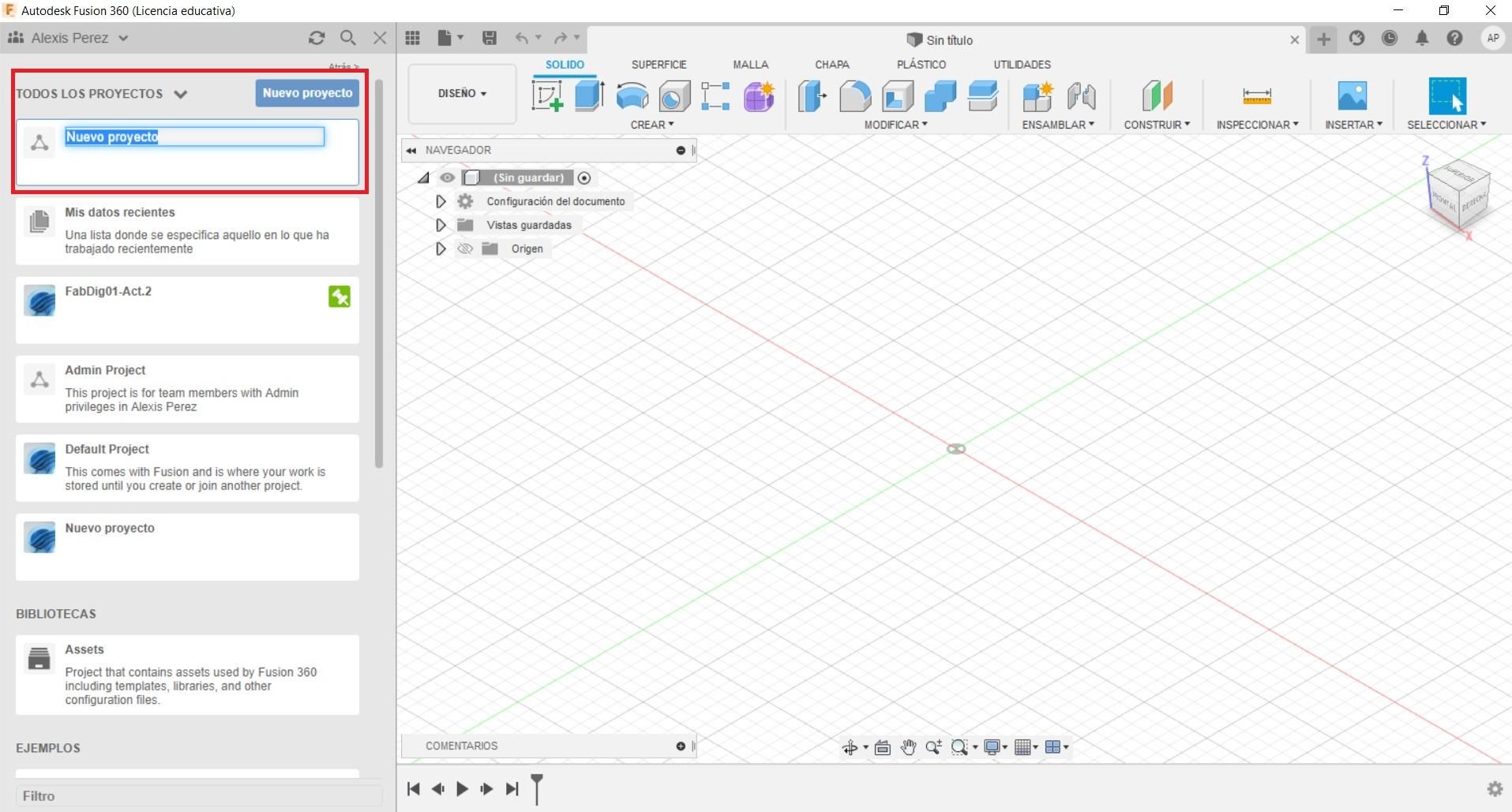Select the New Component tool
Screen dimensions: 1512x812
pyautogui.click(x=1037, y=96)
